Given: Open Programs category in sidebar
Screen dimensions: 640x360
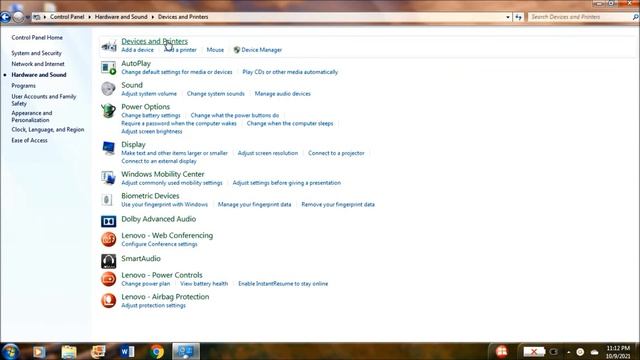Looking at the screenshot, I should (x=23, y=86).
